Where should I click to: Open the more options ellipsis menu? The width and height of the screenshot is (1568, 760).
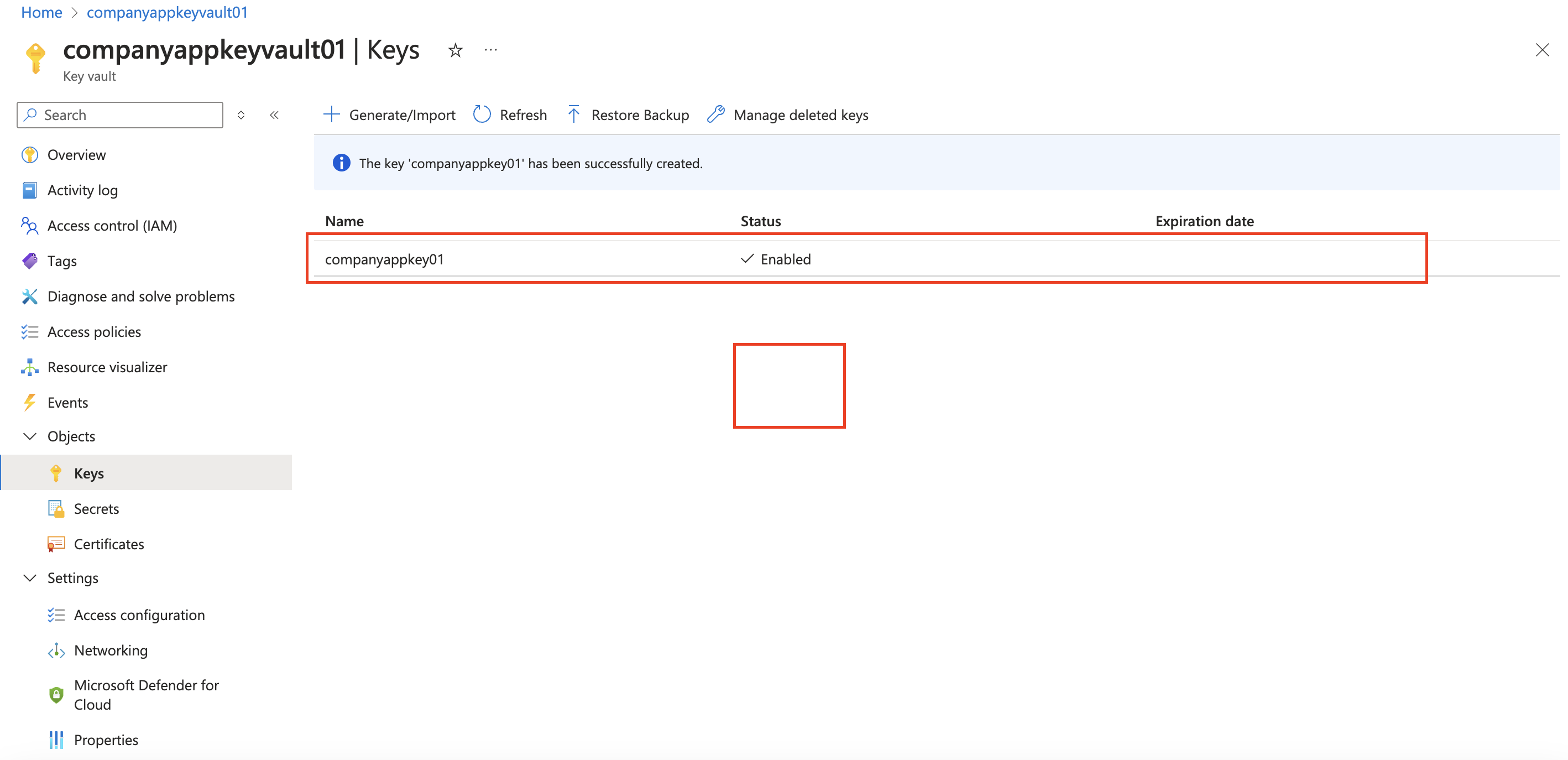point(490,50)
